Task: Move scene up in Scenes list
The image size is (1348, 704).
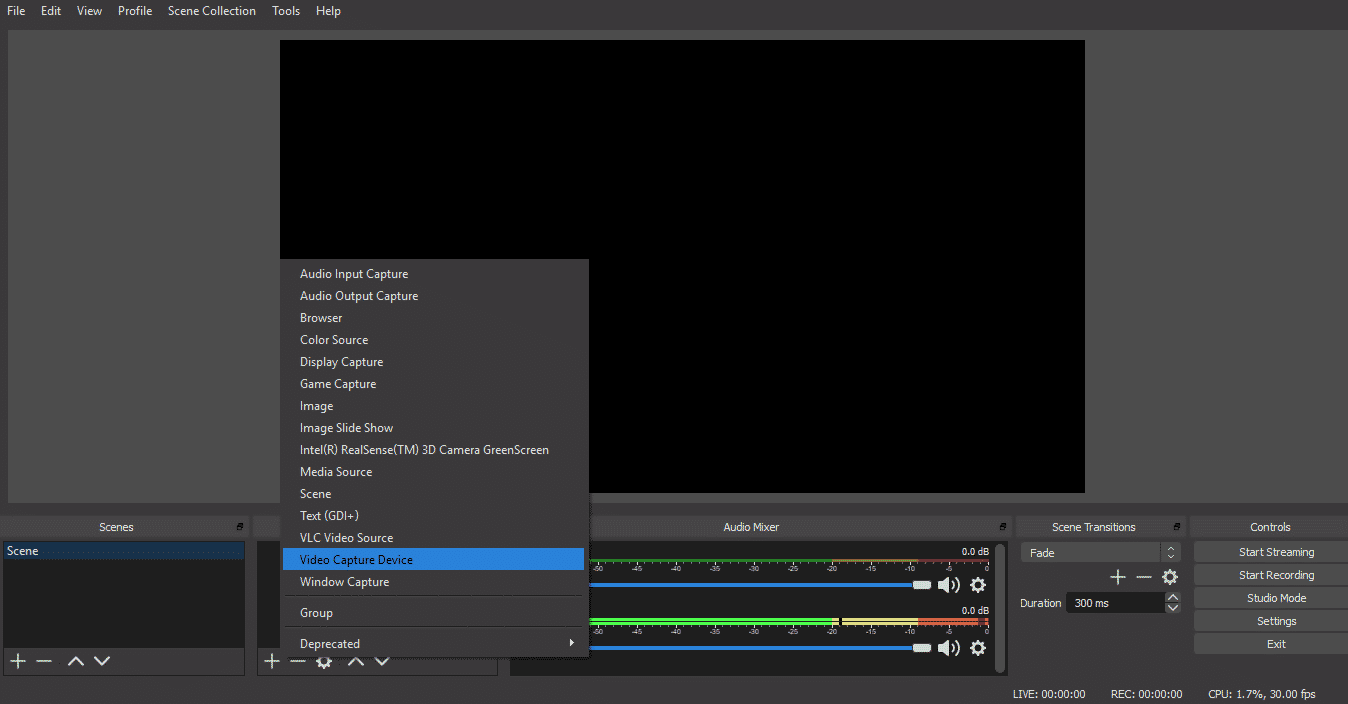Action: 75,661
